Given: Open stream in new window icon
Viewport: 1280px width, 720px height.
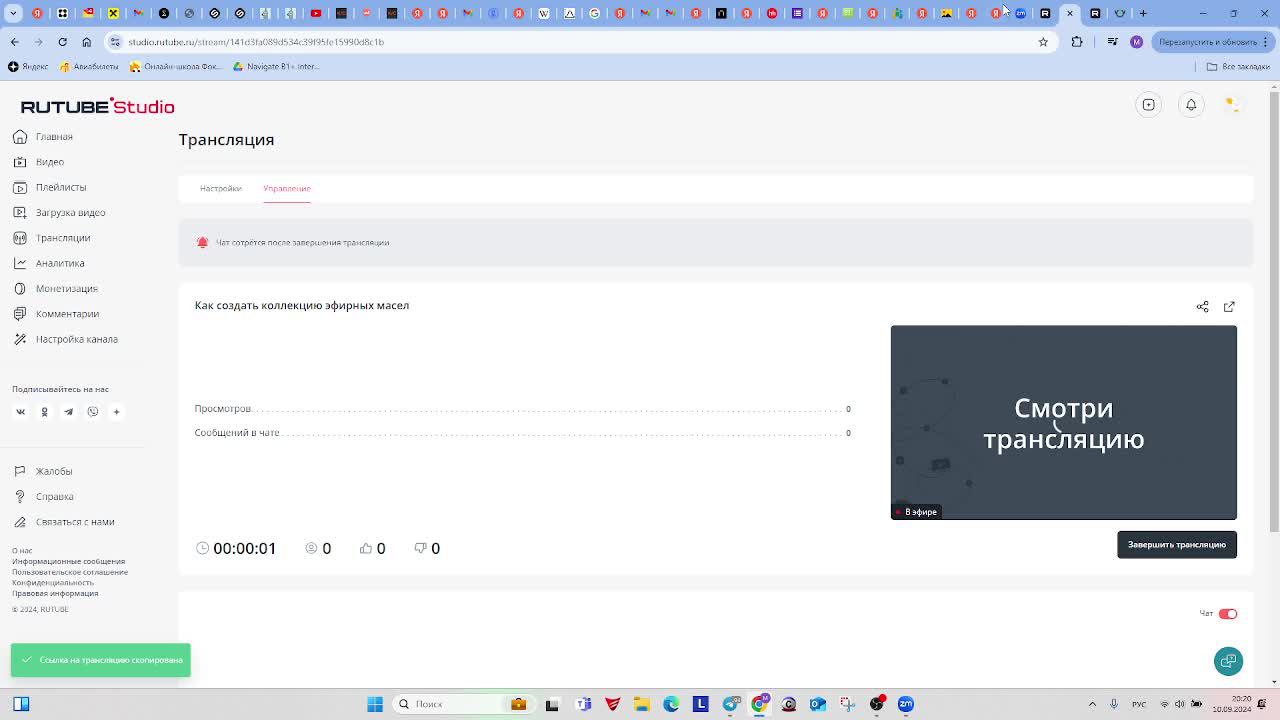Looking at the screenshot, I should 1229,307.
